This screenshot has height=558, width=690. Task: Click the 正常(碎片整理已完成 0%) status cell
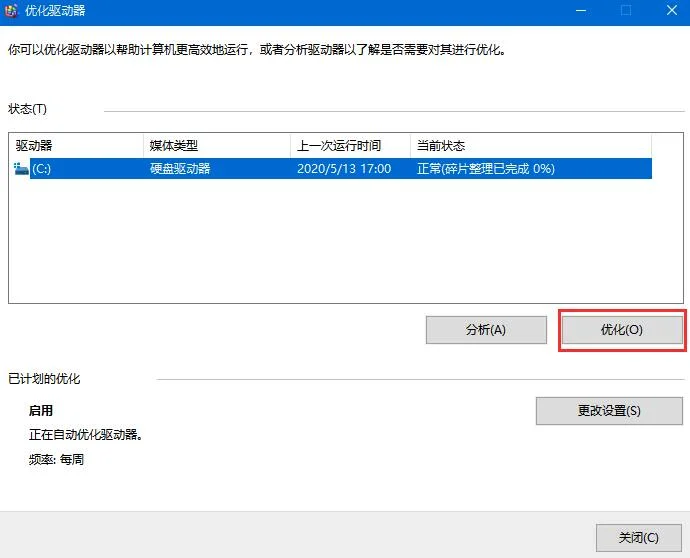point(486,169)
